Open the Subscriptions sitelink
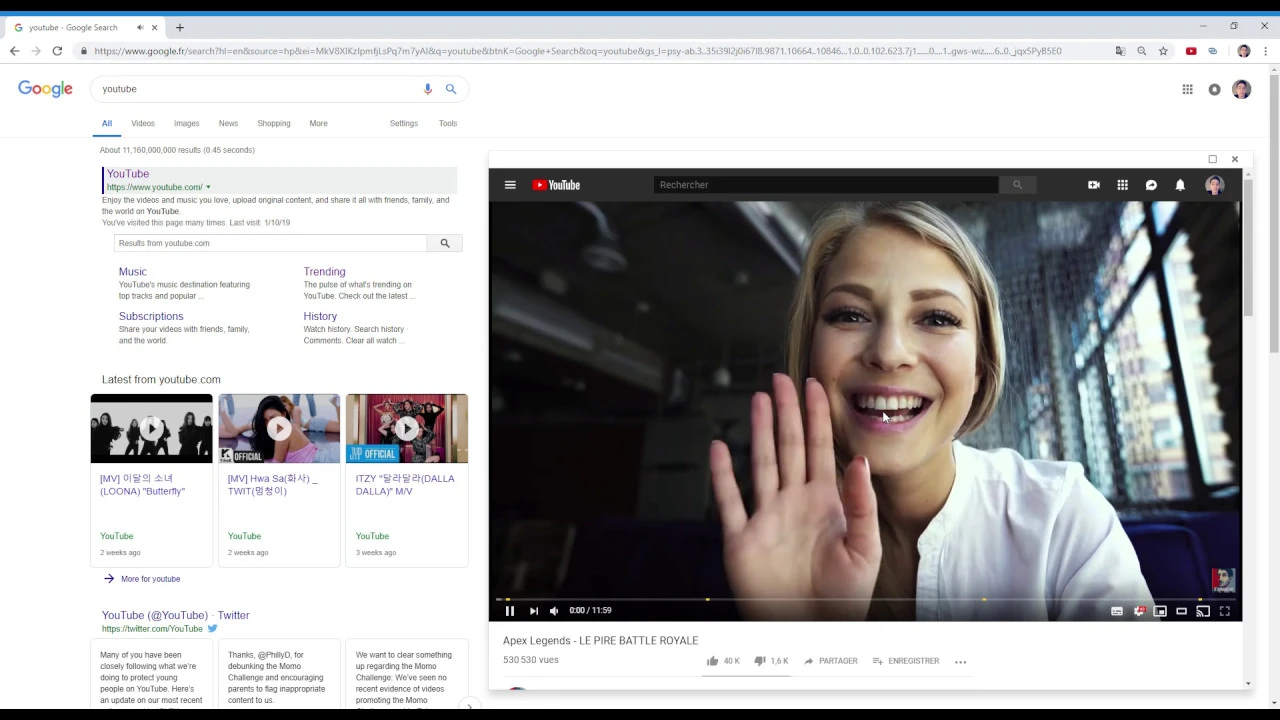 pyautogui.click(x=151, y=317)
